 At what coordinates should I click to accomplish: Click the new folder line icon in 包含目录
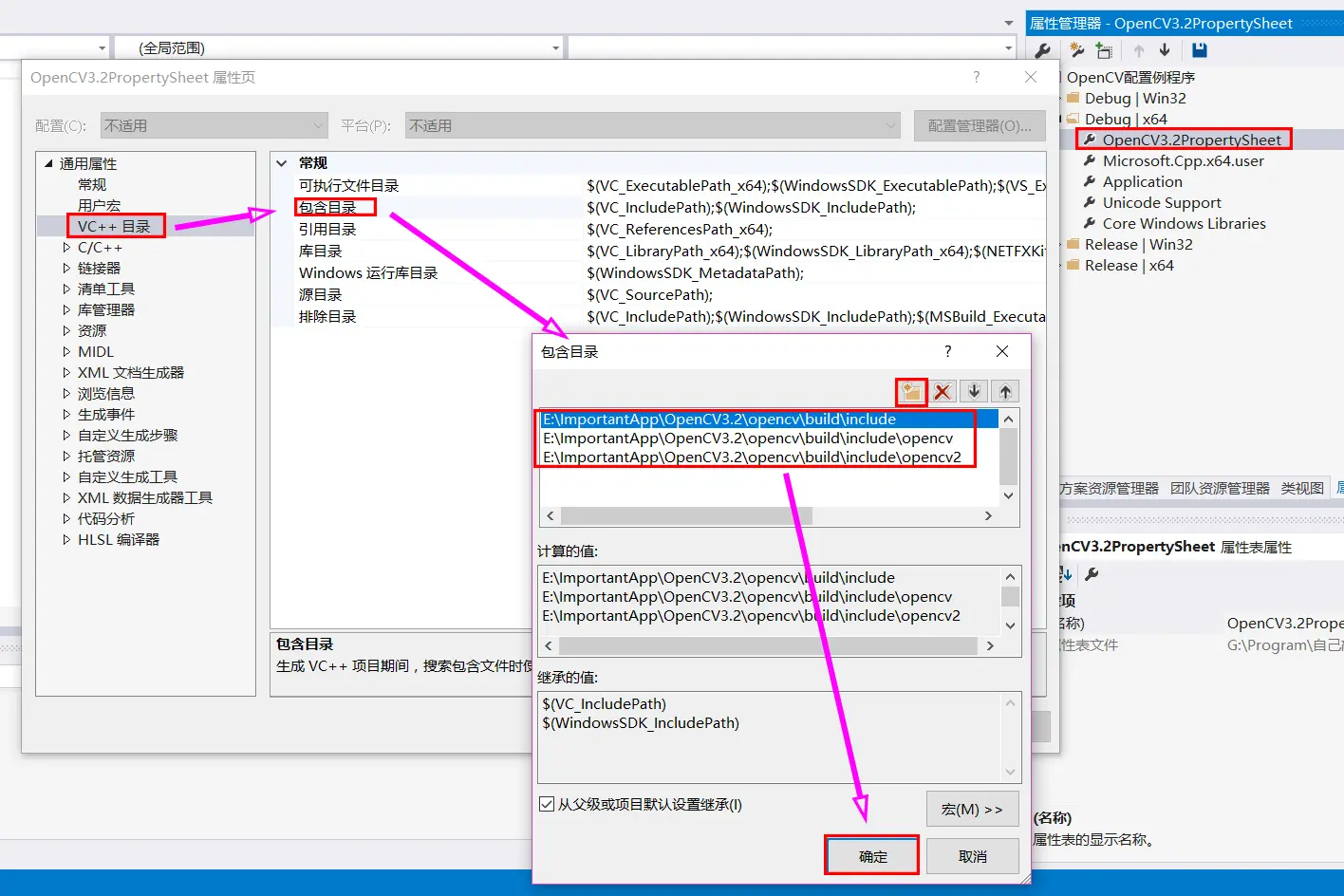pyautogui.click(x=912, y=391)
